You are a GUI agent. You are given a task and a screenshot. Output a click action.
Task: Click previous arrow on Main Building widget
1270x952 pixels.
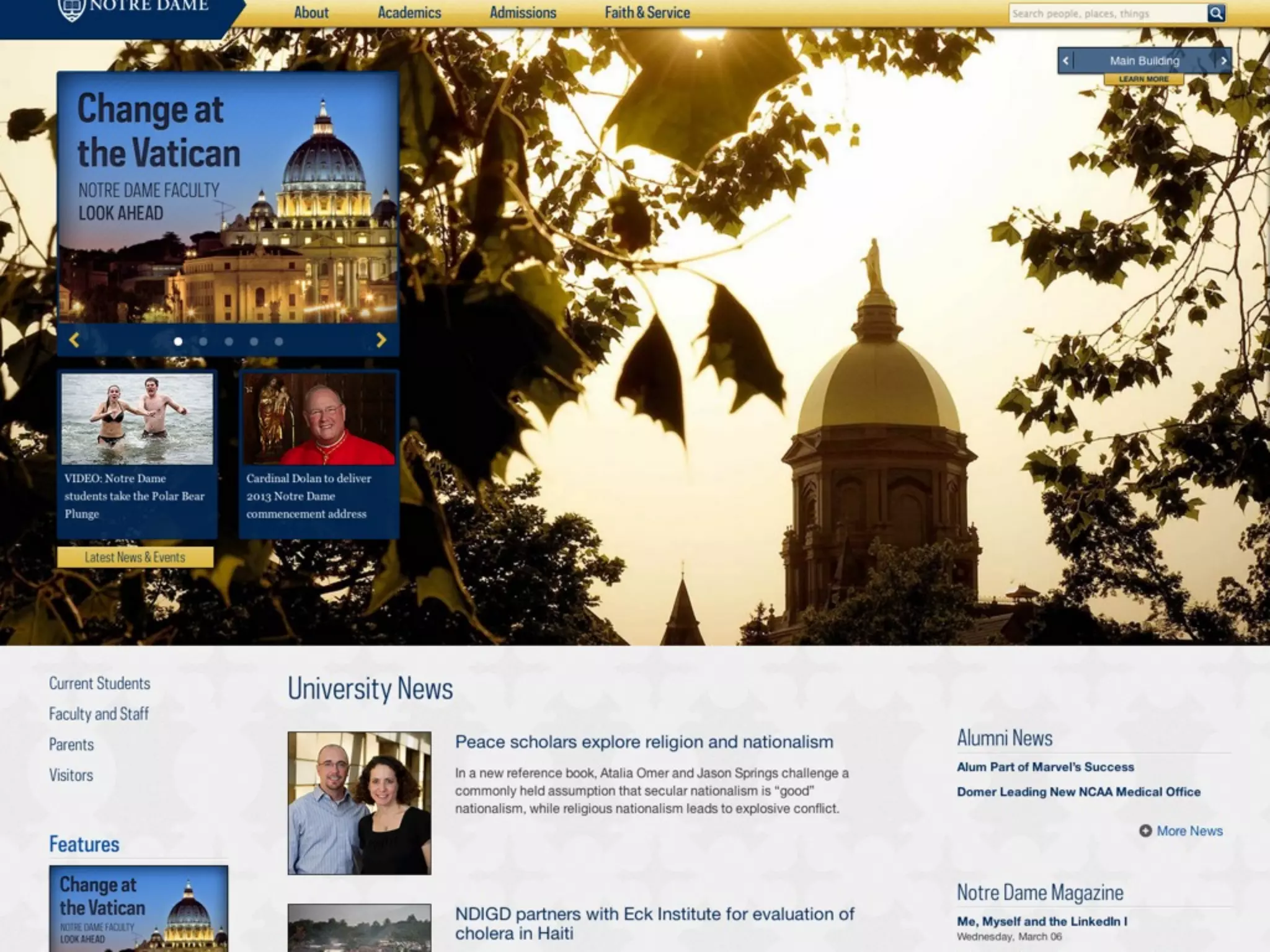click(1065, 61)
